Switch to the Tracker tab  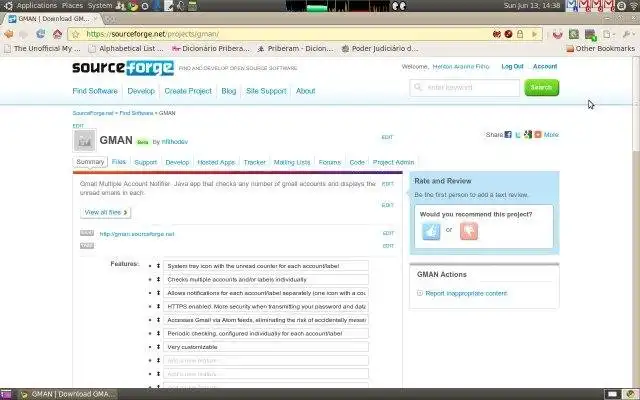pyautogui.click(x=255, y=162)
